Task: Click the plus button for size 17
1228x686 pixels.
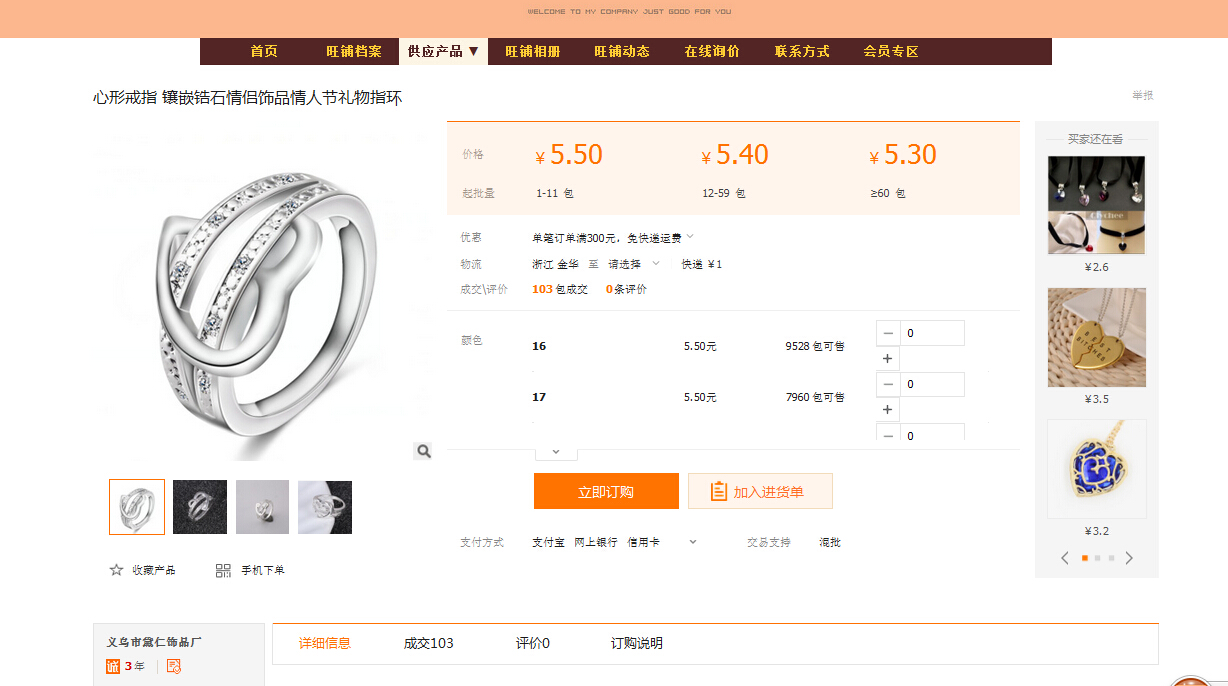Action: (888, 410)
